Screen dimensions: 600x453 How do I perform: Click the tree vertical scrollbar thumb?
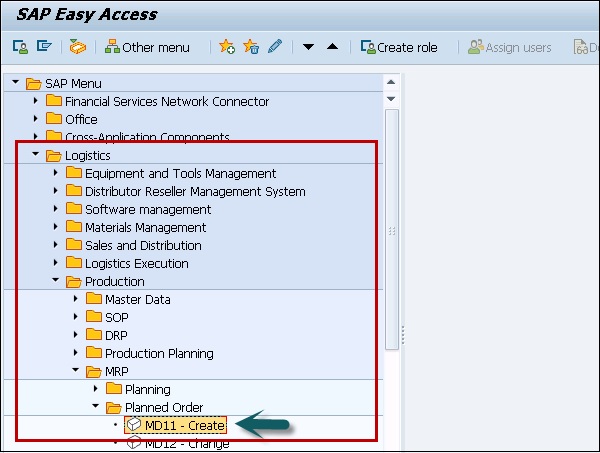coord(392,230)
